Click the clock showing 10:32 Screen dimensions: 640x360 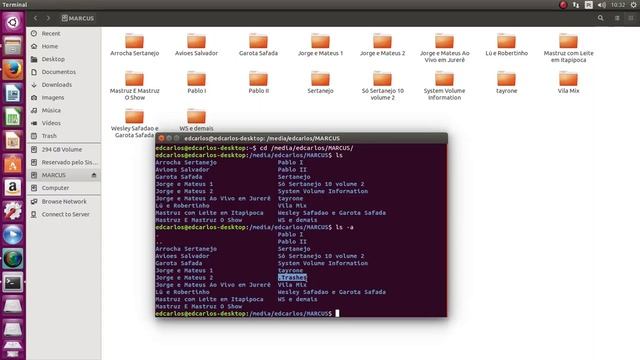pos(618,5)
